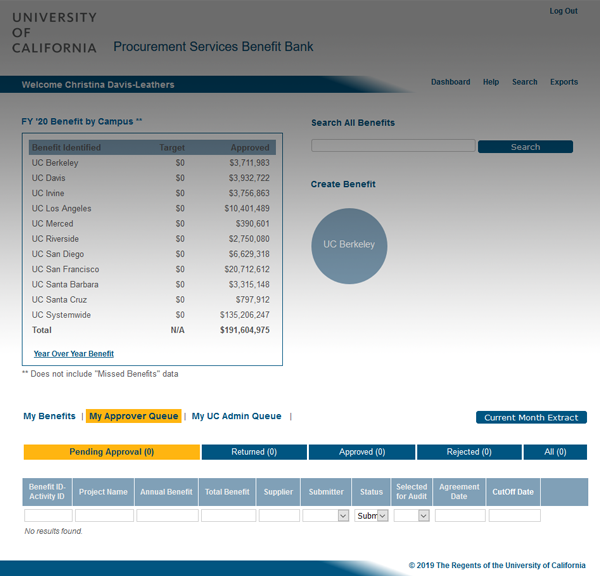Sort by Benefit ID-Activity ID column header
600x576 pixels.
pos(47,492)
